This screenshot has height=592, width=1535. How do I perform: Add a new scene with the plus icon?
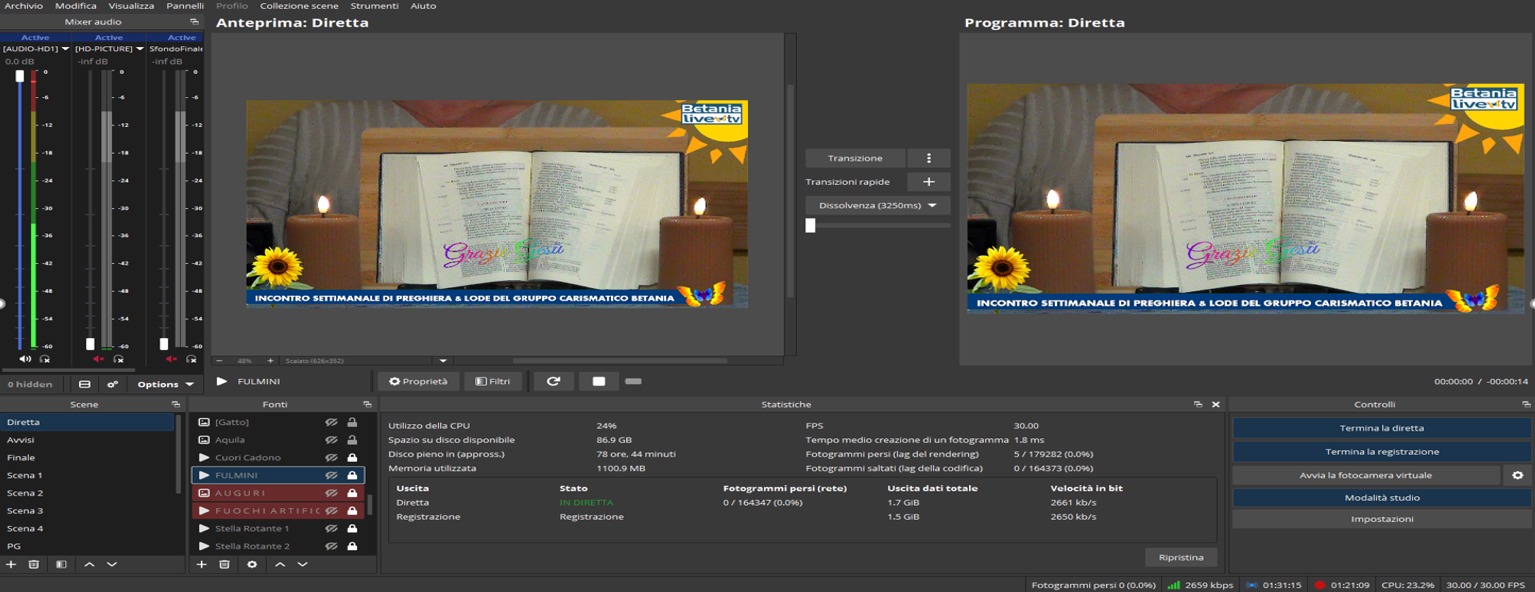click(11, 564)
